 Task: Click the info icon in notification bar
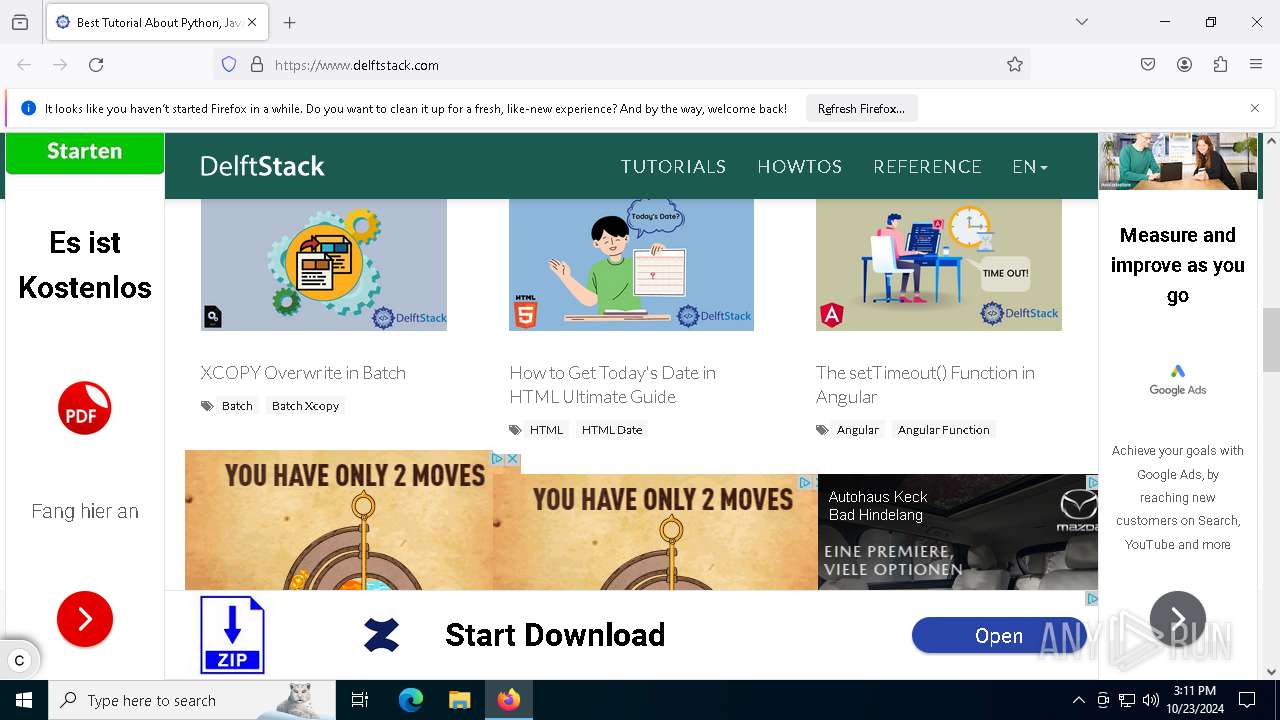(x=28, y=108)
